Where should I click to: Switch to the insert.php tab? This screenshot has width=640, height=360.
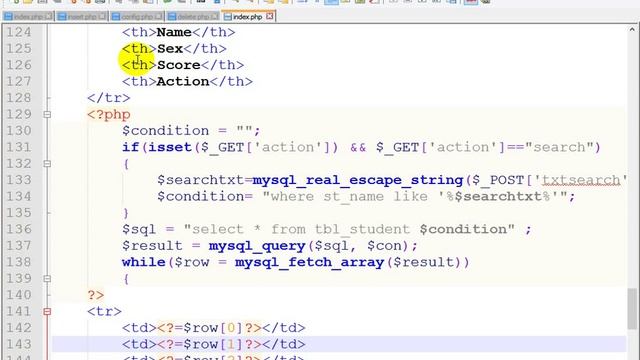tap(81, 16)
